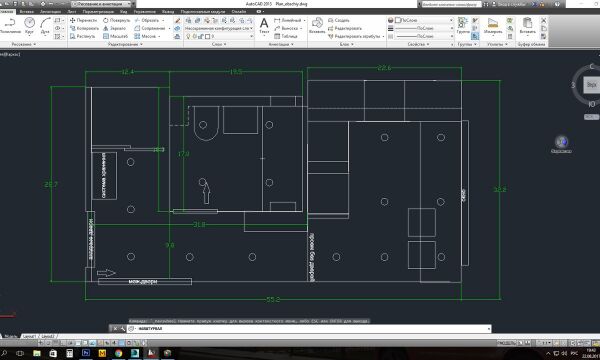Toggle the layer freeze sun icon
Image resolution: width=600 pixels, height=360 pixels.
point(194,36)
